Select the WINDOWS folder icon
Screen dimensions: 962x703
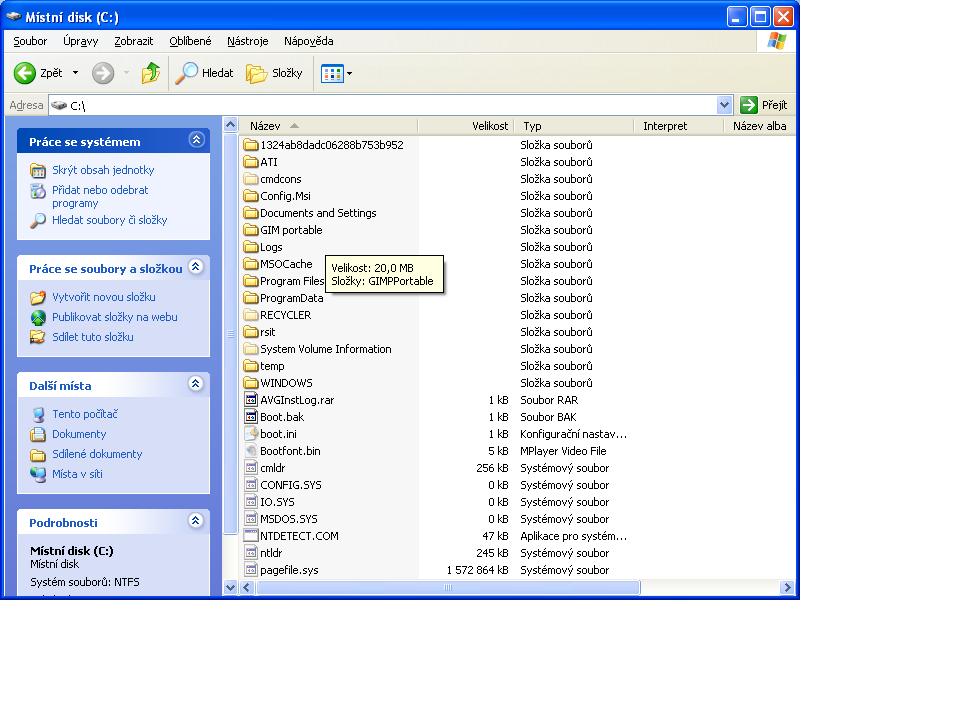point(251,383)
